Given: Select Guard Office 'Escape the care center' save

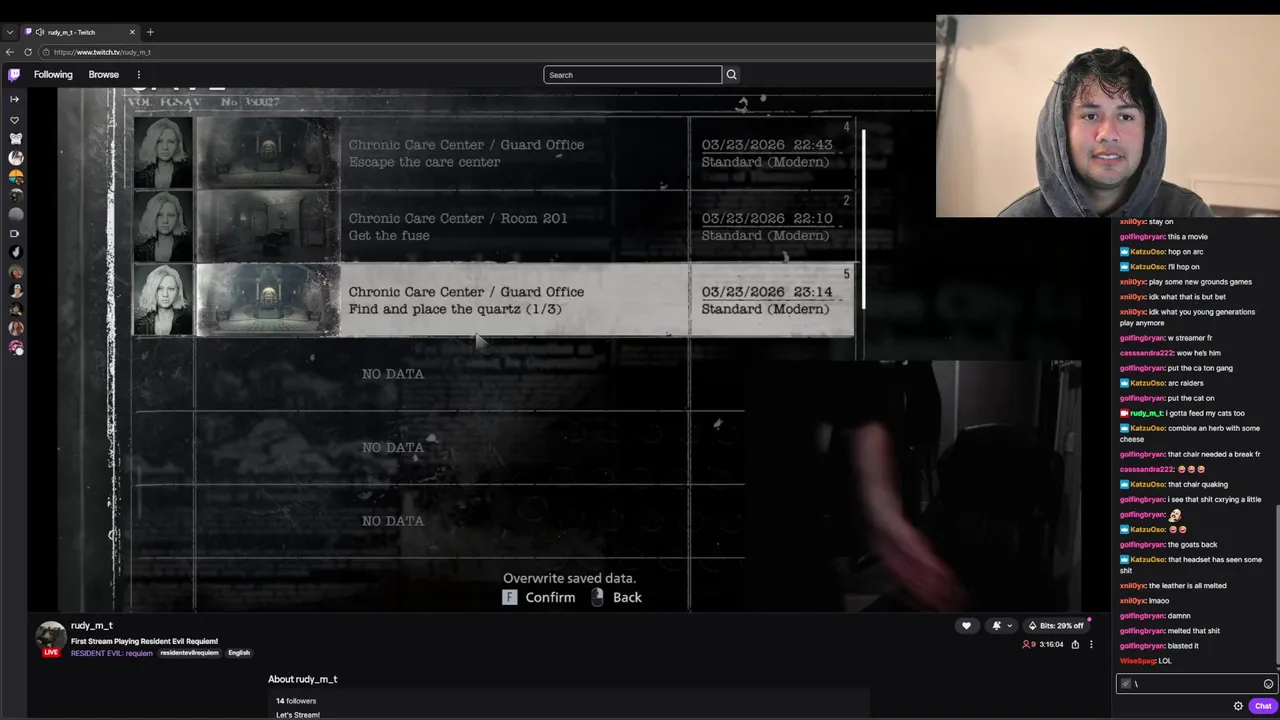Looking at the screenshot, I should 494,153.
